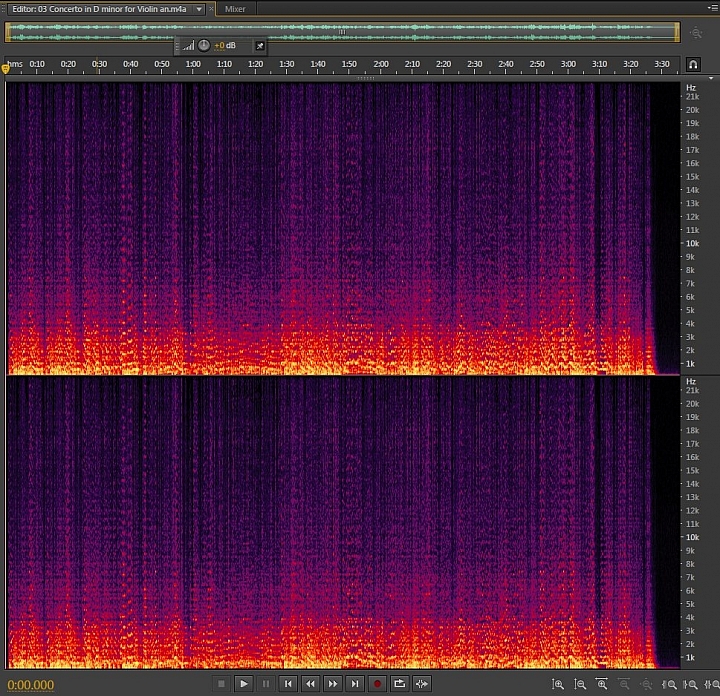Click Zoom Out Amplitude icon
720x696 pixels.
click(580, 685)
